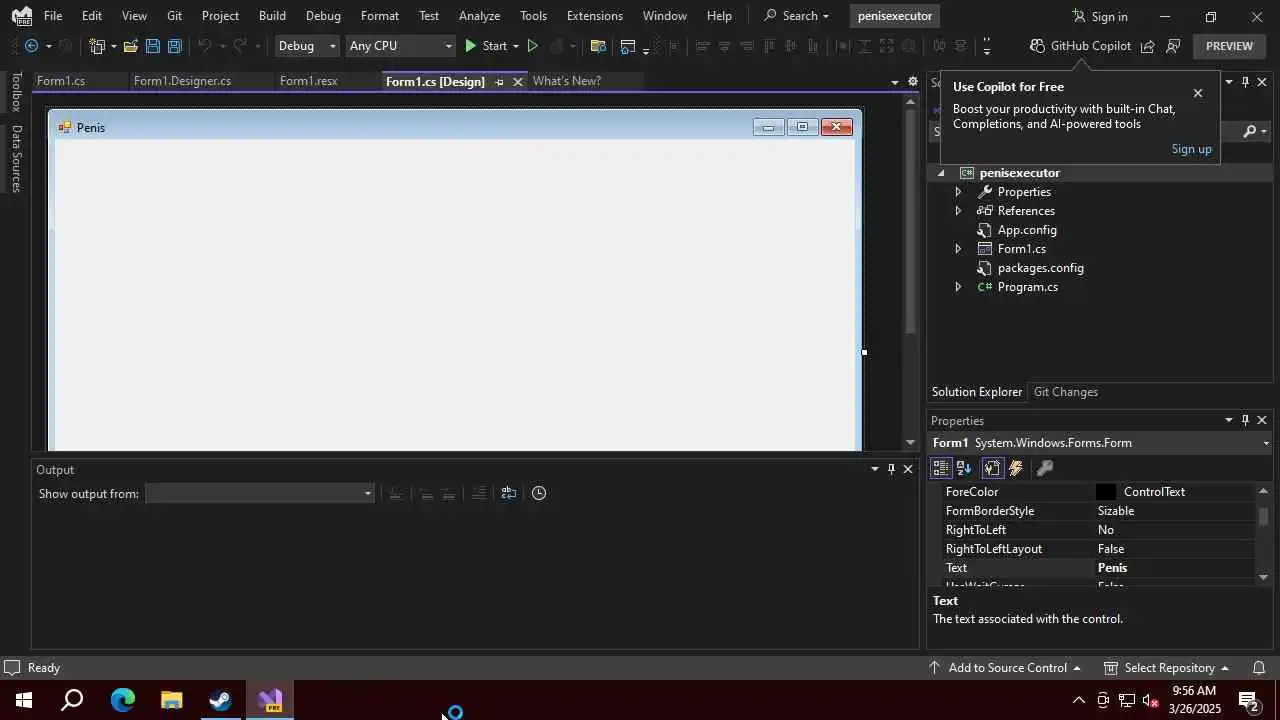Screen dimensions: 1280x720
Task: Click the Output panel clock icon
Action: click(x=539, y=493)
